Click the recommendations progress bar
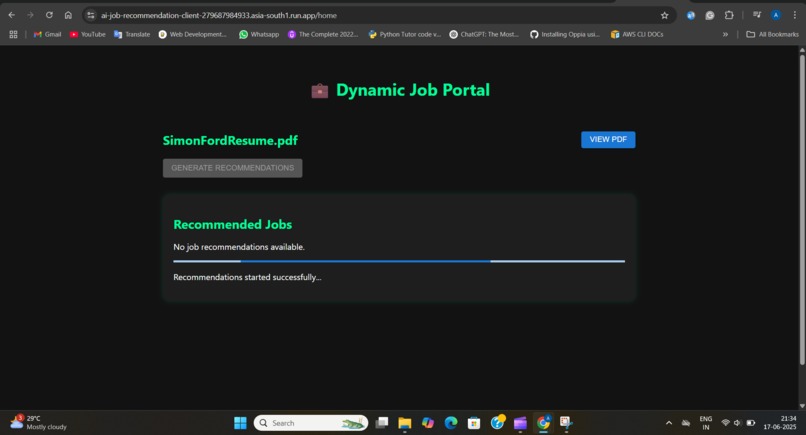This screenshot has height=435, width=806. click(399, 261)
